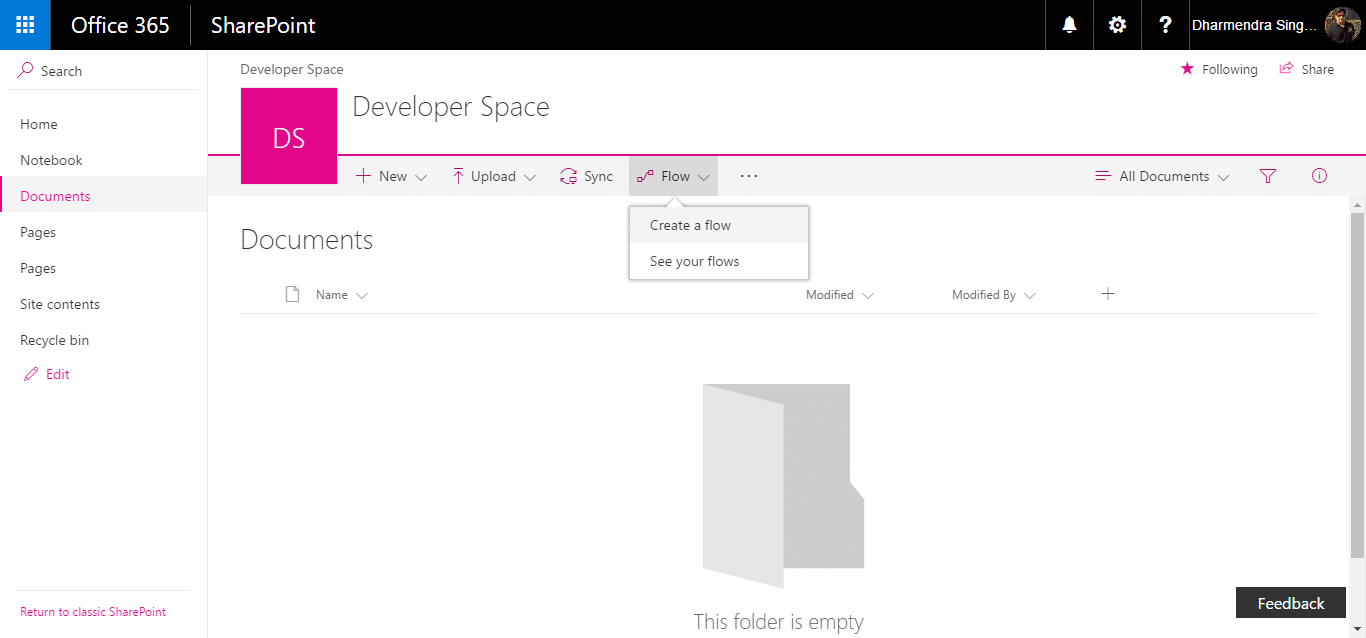This screenshot has height=638, width=1366.
Task: Expand the New dropdown chevron
Action: pos(421,177)
